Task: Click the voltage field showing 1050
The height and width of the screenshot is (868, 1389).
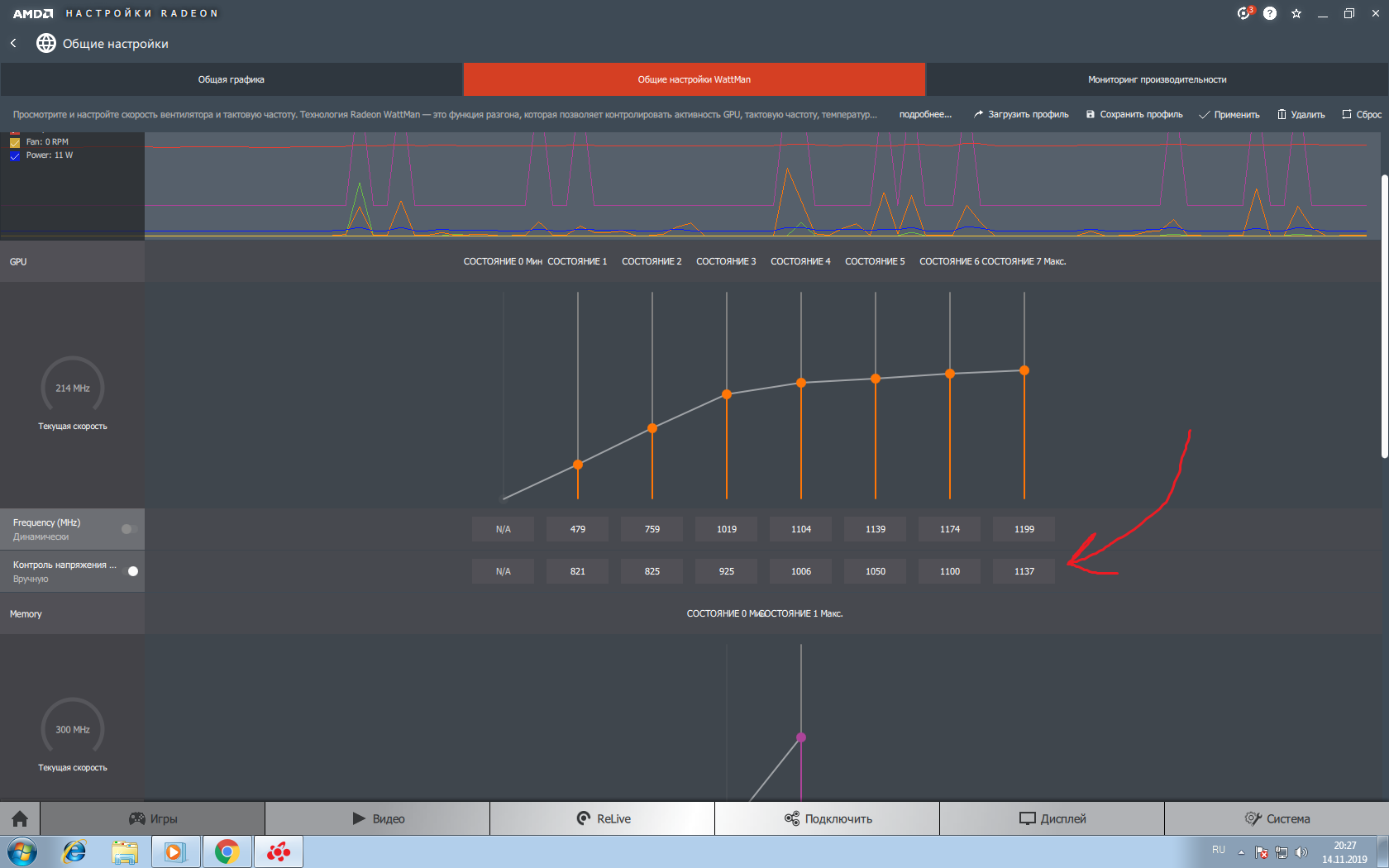Action: 876,571
